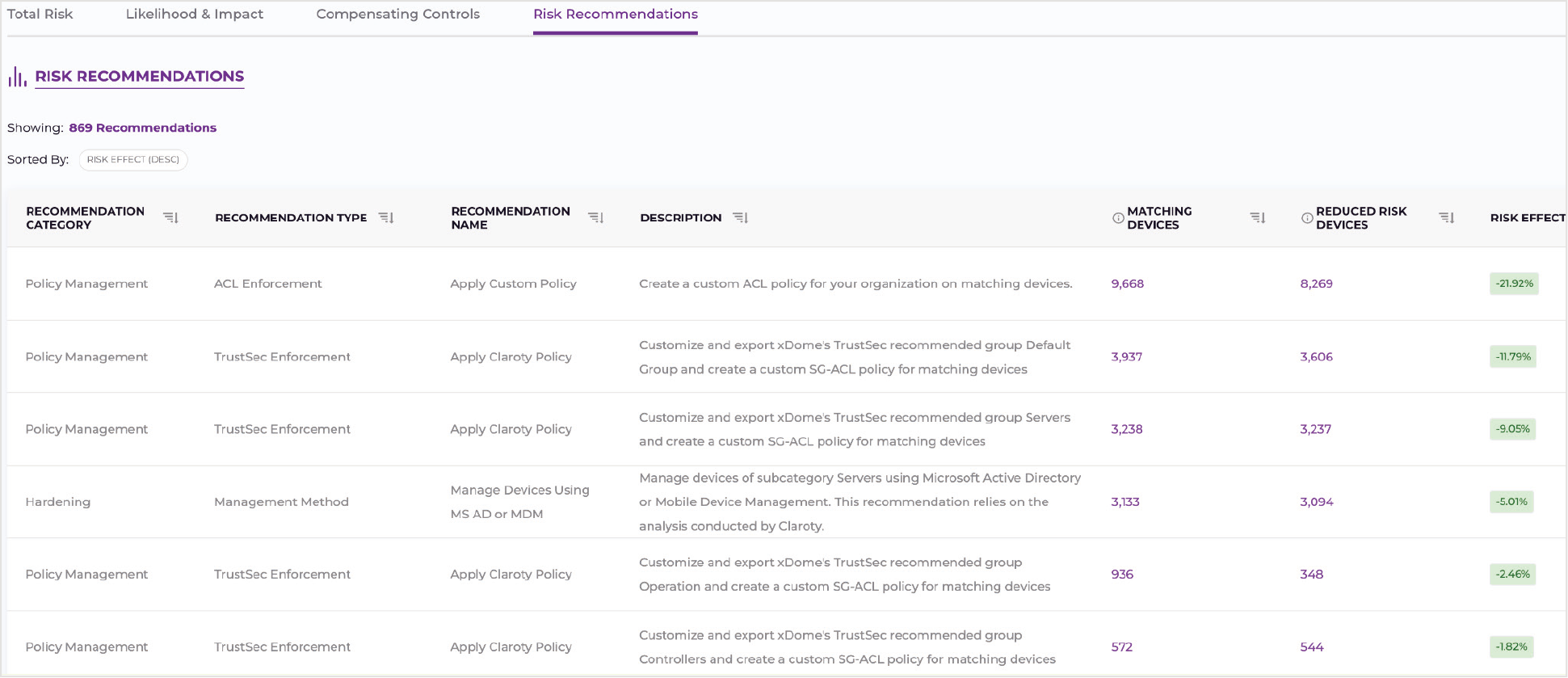Switch to Likelihood & Impact tab
1568x678 pixels.
[195, 14]
